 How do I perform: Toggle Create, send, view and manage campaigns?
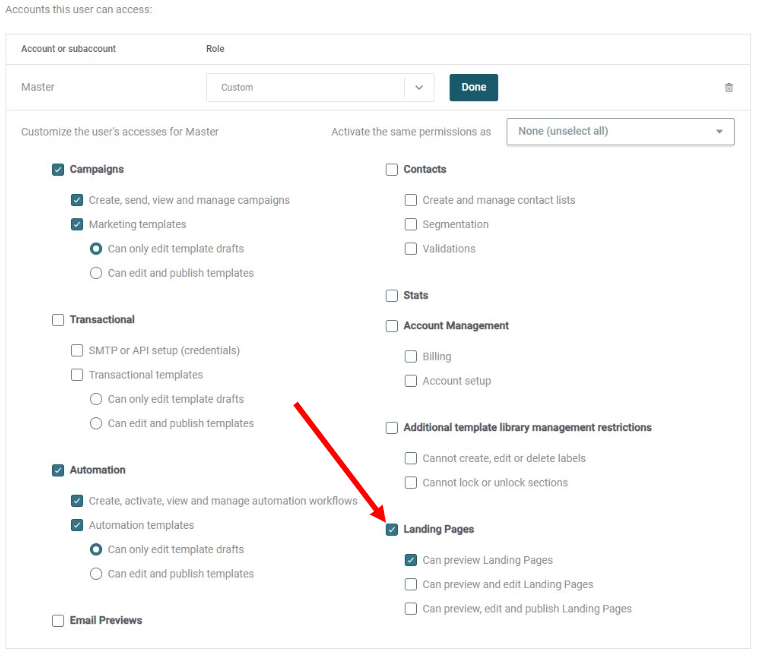click(77, 200)
